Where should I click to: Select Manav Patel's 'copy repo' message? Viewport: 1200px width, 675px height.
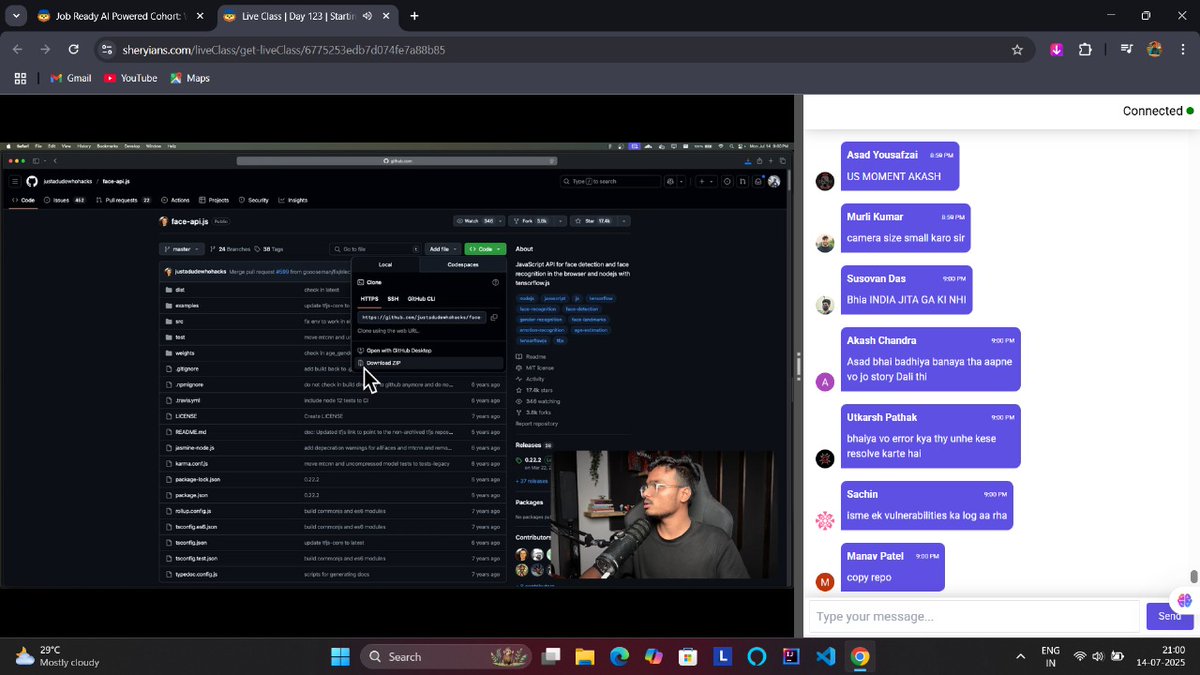(869, 577)
